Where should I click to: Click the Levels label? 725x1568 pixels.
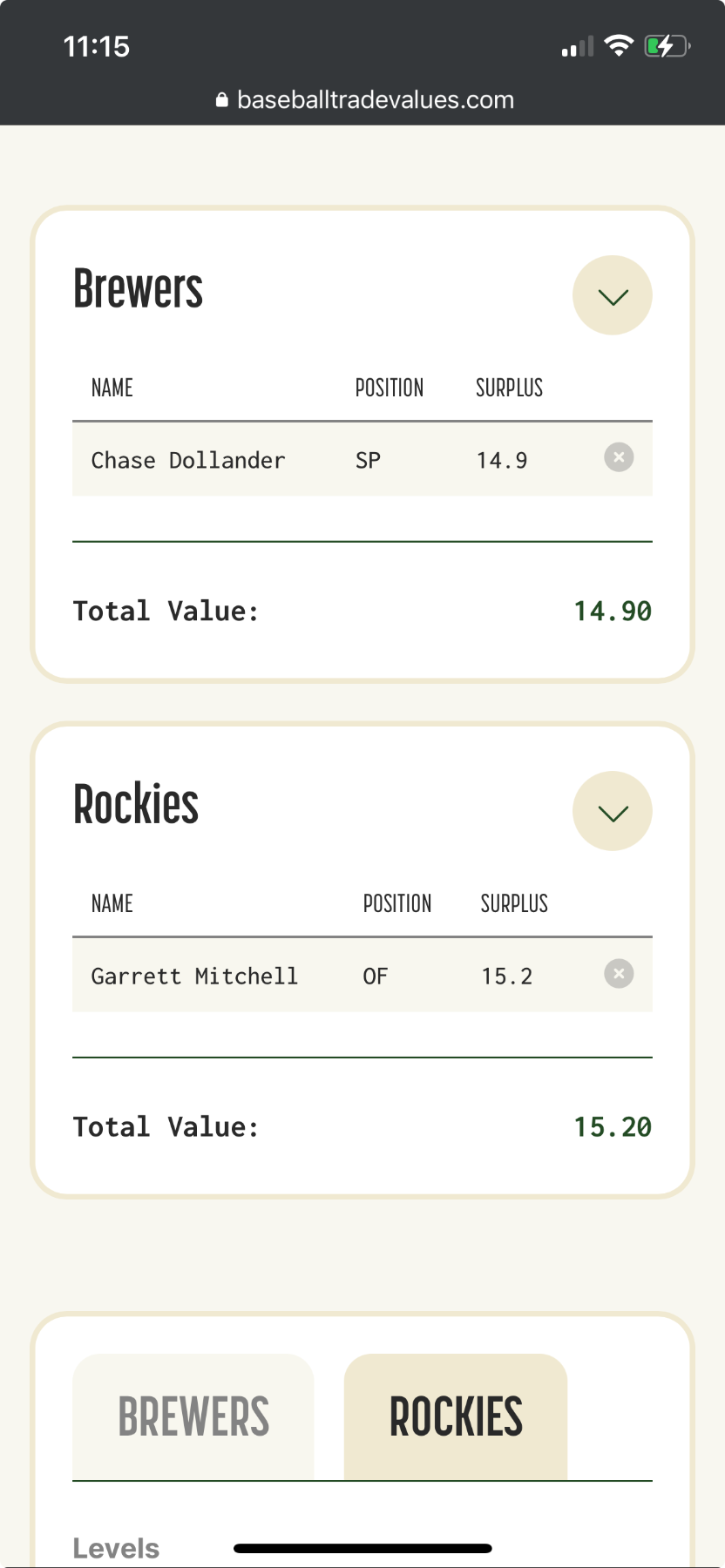tap(117, 1548)
